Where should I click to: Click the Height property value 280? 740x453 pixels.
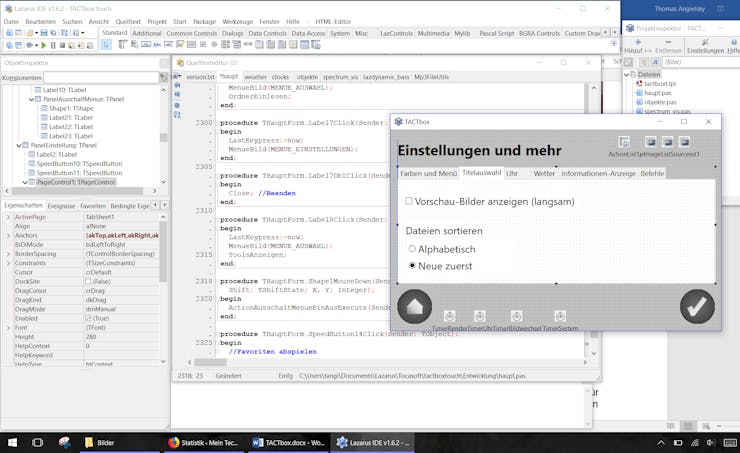coord(122,336)
